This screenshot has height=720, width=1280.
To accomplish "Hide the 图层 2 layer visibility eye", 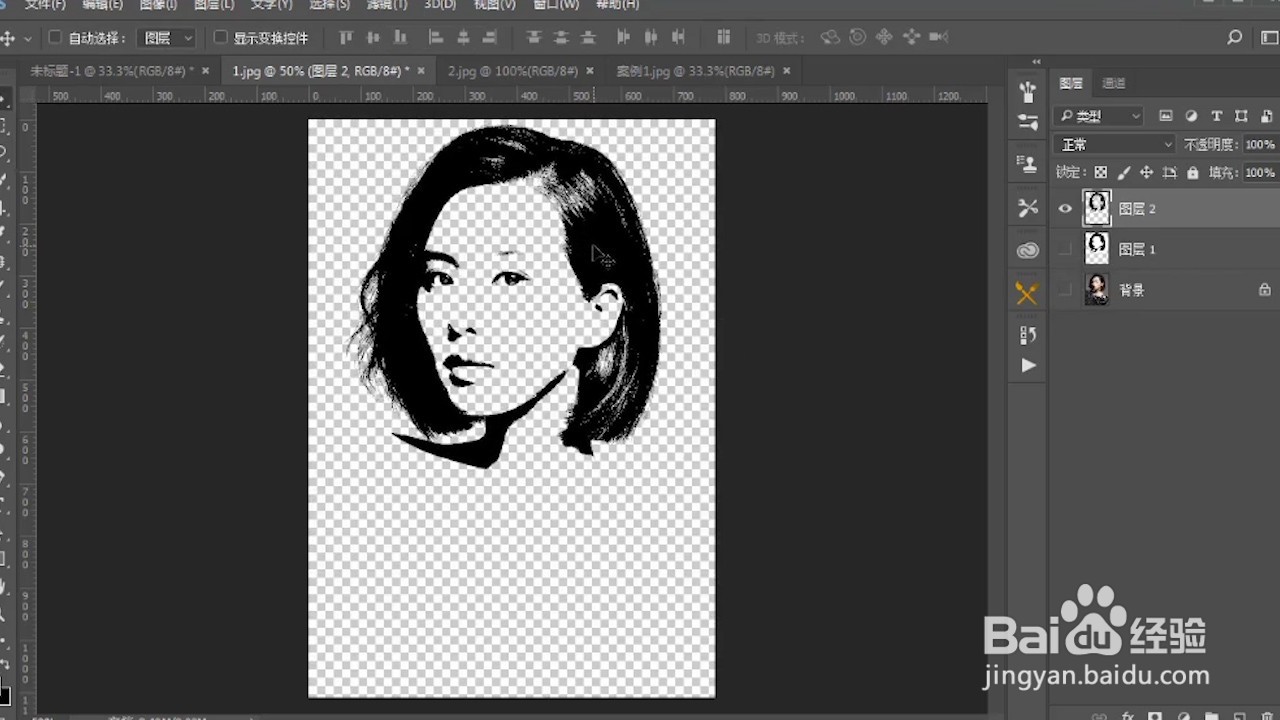I will click(1065, 208).
